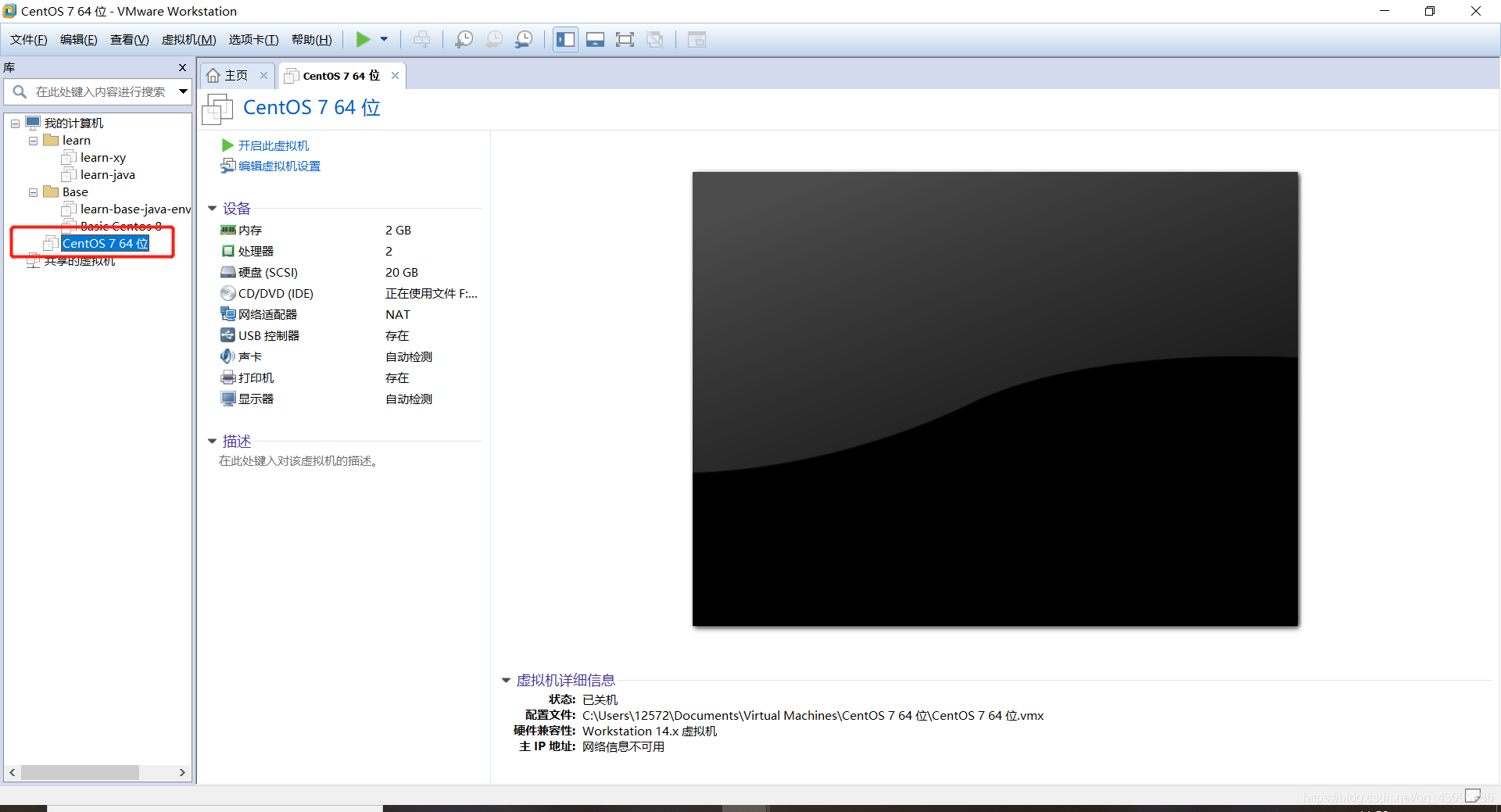Revert to snapshot toolbar icon

(x=494, y=39)
